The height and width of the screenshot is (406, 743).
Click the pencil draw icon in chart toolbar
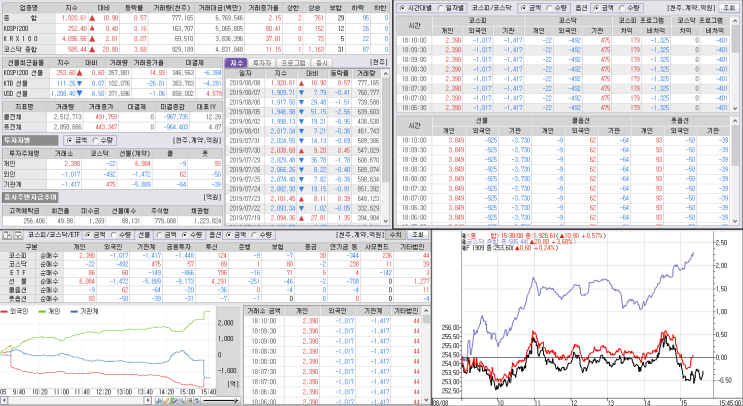166,400
